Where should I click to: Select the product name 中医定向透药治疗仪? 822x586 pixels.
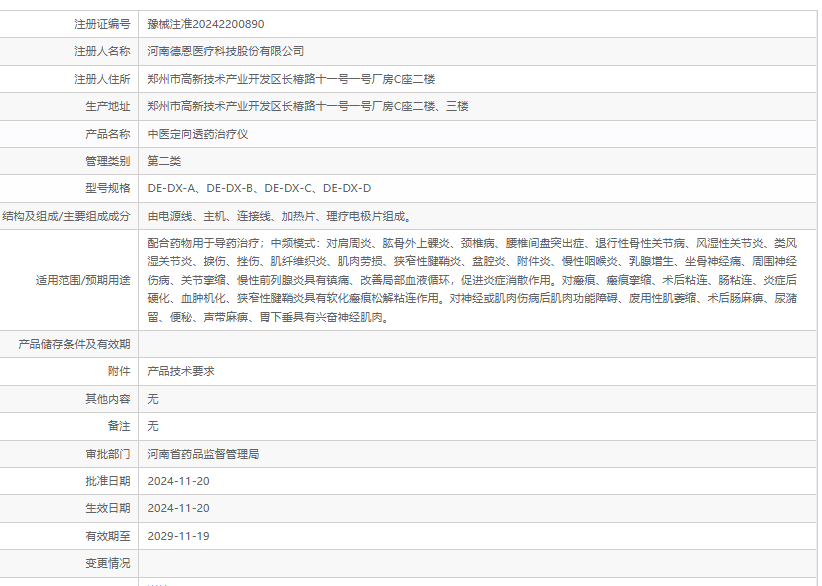pyautogui.click(x=198, y=134)
